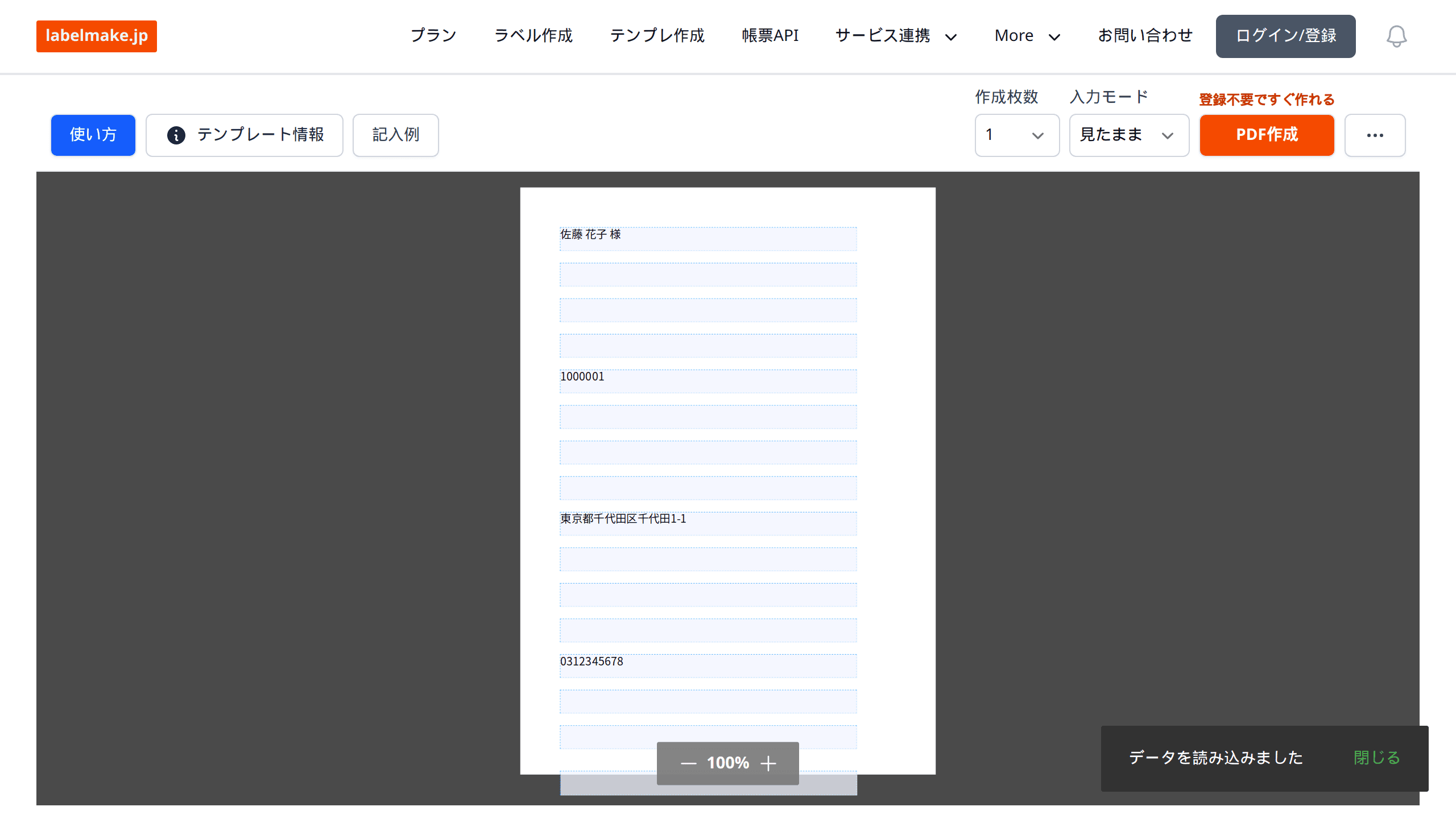Go to テンプレ作成
Viewport: 1456px width, 819px height.
click(x=657, y=36)
